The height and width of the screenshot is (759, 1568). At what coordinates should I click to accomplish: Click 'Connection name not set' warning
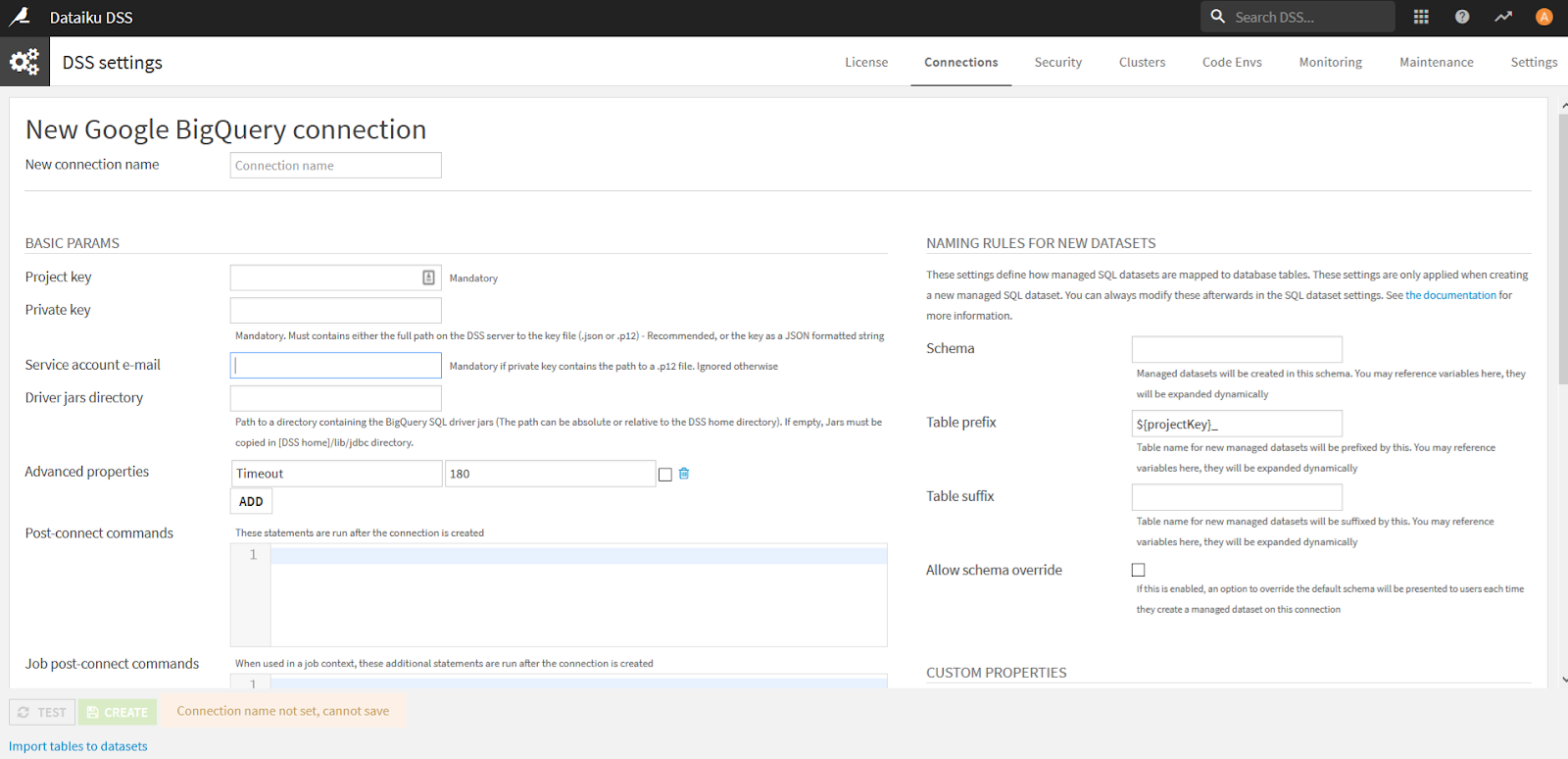click(283, 712)
